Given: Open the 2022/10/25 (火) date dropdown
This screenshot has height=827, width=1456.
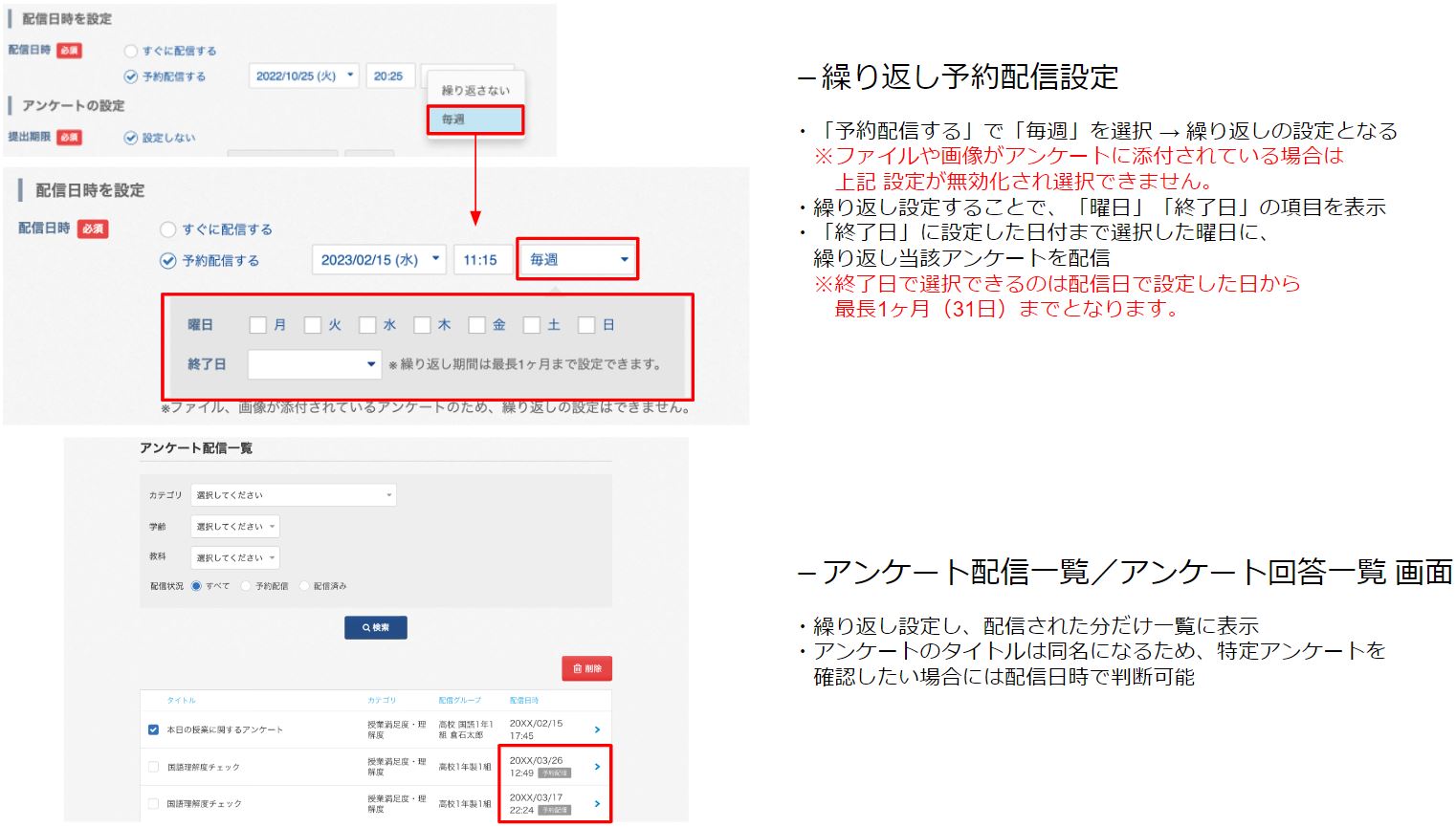Looking at the screenshot, I should 304,76.
